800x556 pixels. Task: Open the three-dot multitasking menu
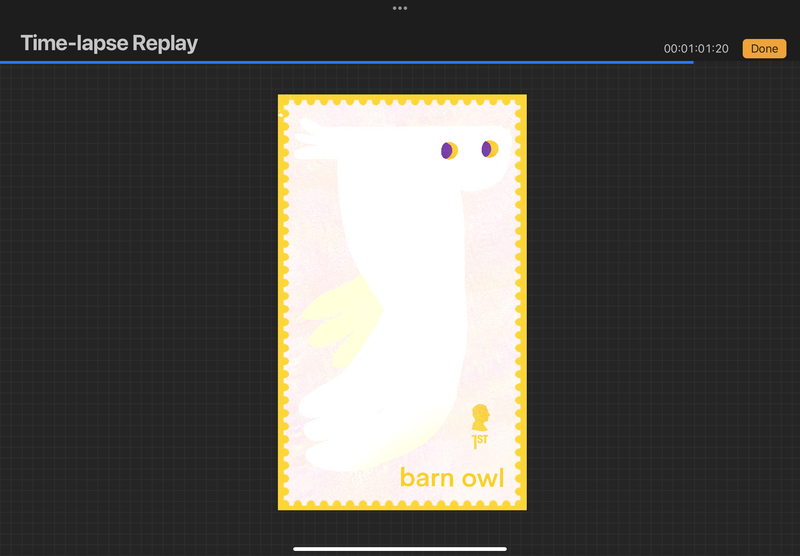pos(400,8)
